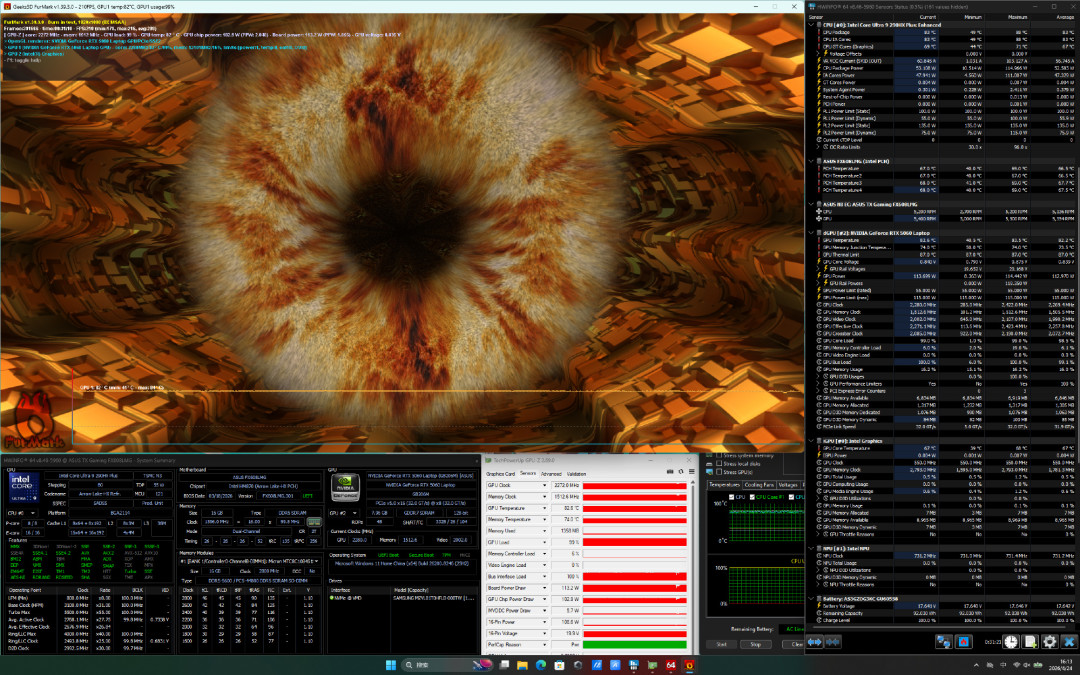The image size is (1080, 675).
Task: Click HWiNFO sensors horizontal scrollbar
Action: point(937,627)
